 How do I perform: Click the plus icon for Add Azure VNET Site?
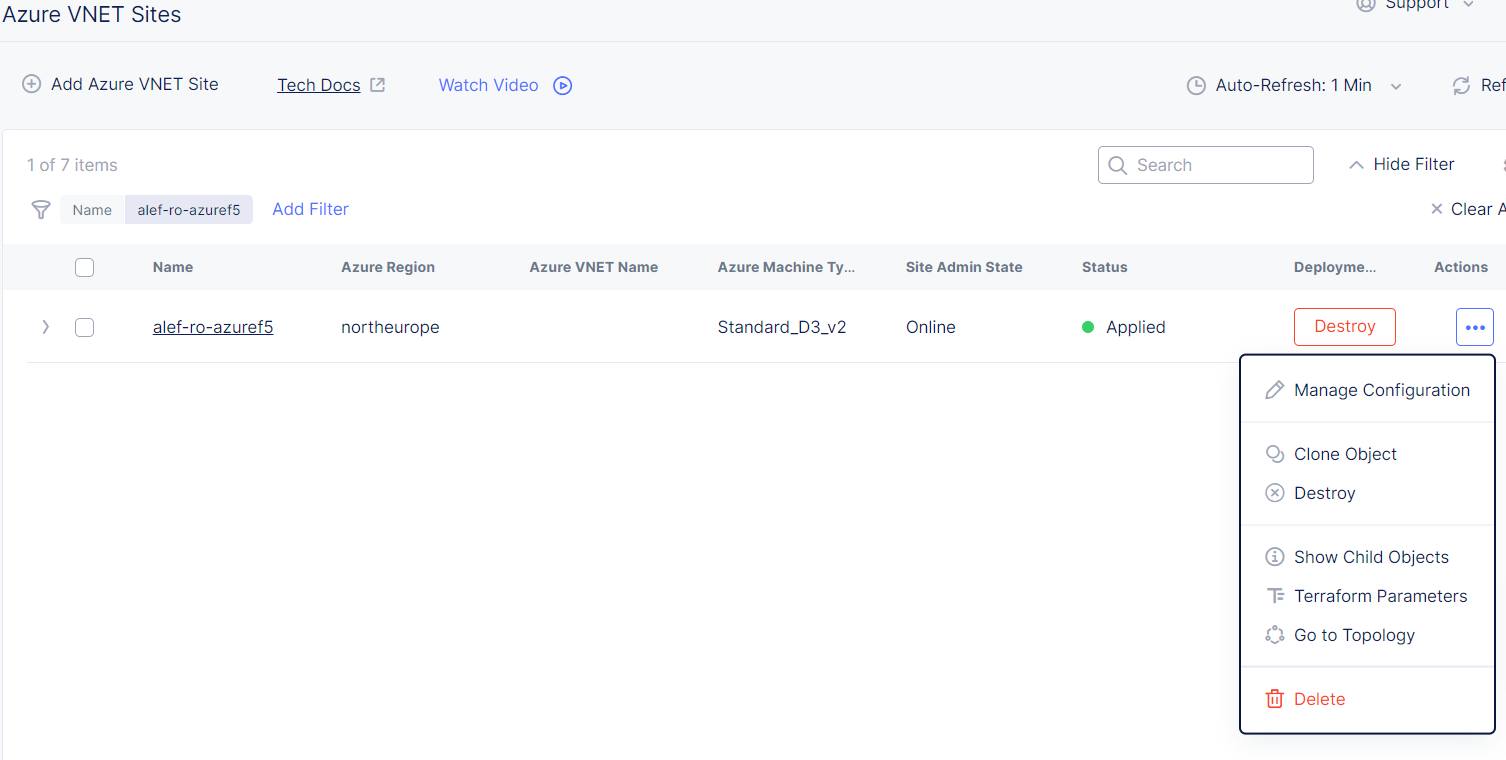point(32,84)
